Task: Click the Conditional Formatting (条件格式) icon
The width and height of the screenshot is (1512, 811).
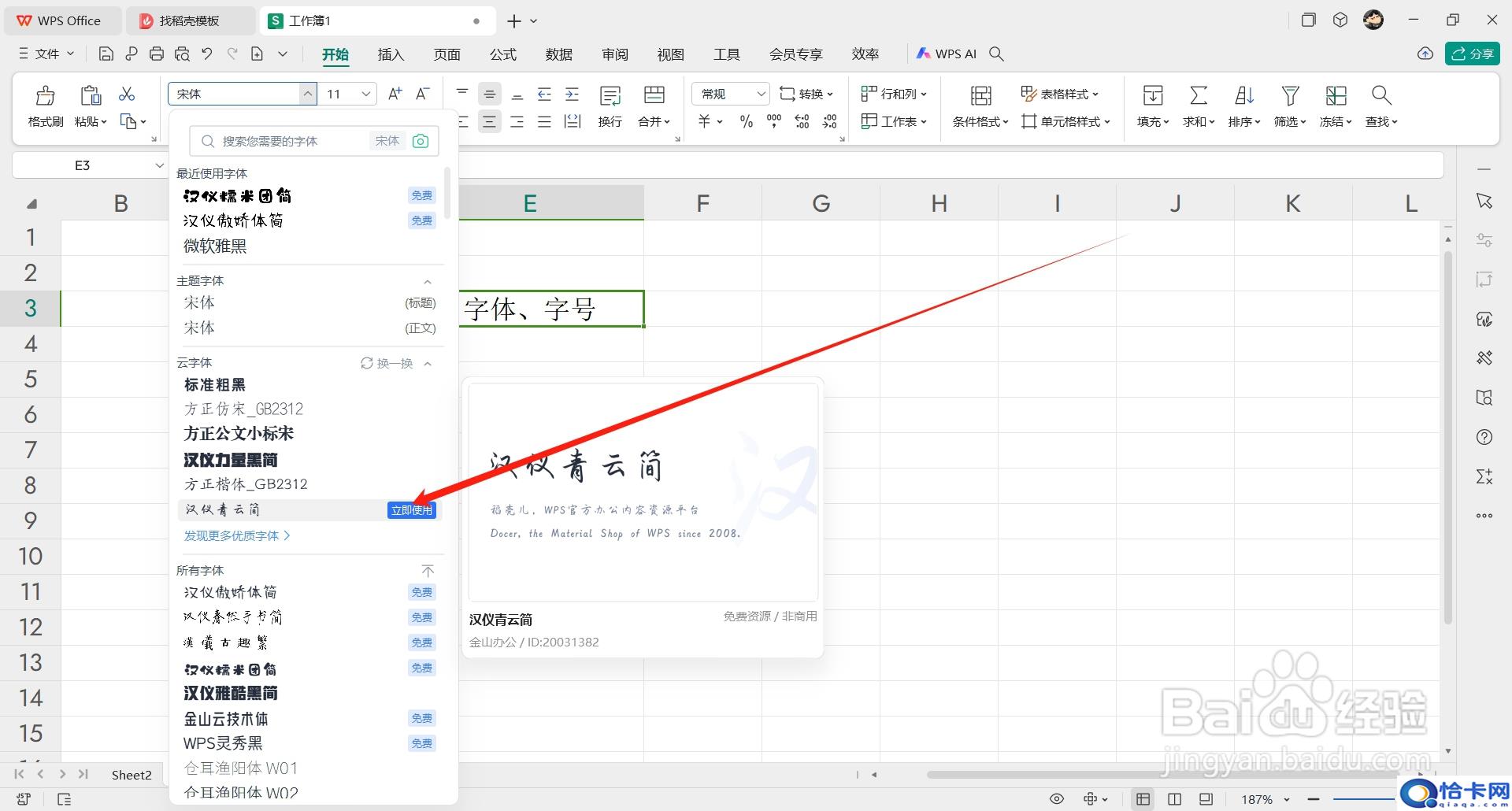Action: [x=980, y=95]
